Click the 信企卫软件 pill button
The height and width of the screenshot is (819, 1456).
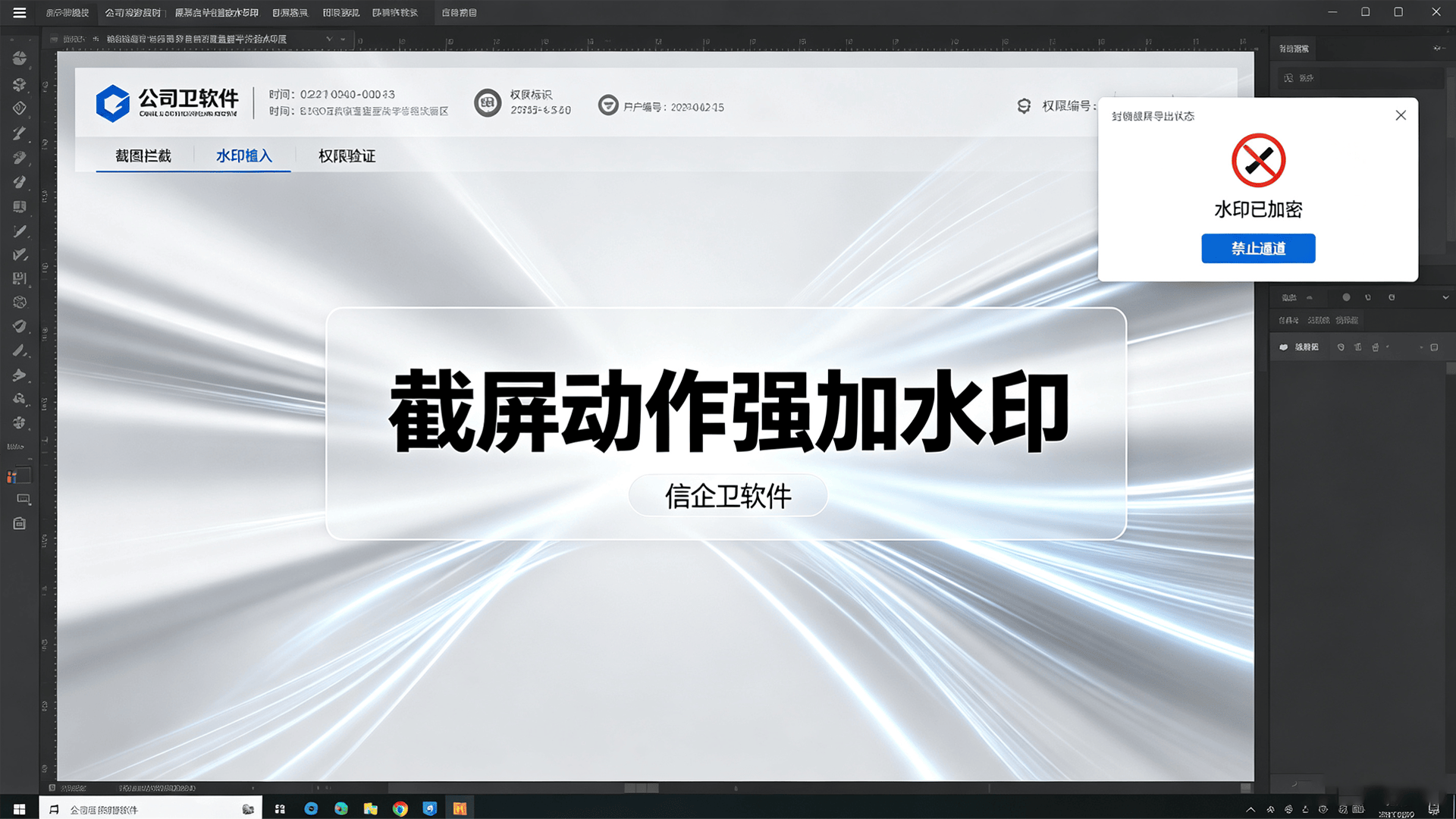pos(728,496)
